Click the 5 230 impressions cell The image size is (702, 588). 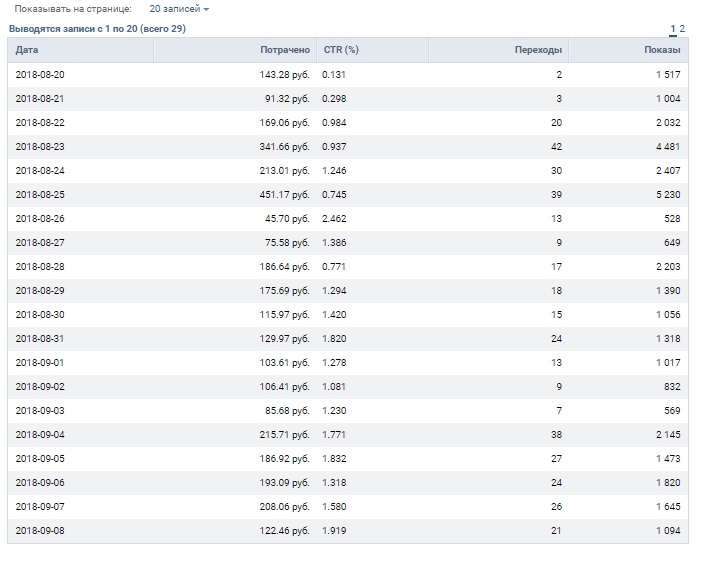[x=668, y=195]
